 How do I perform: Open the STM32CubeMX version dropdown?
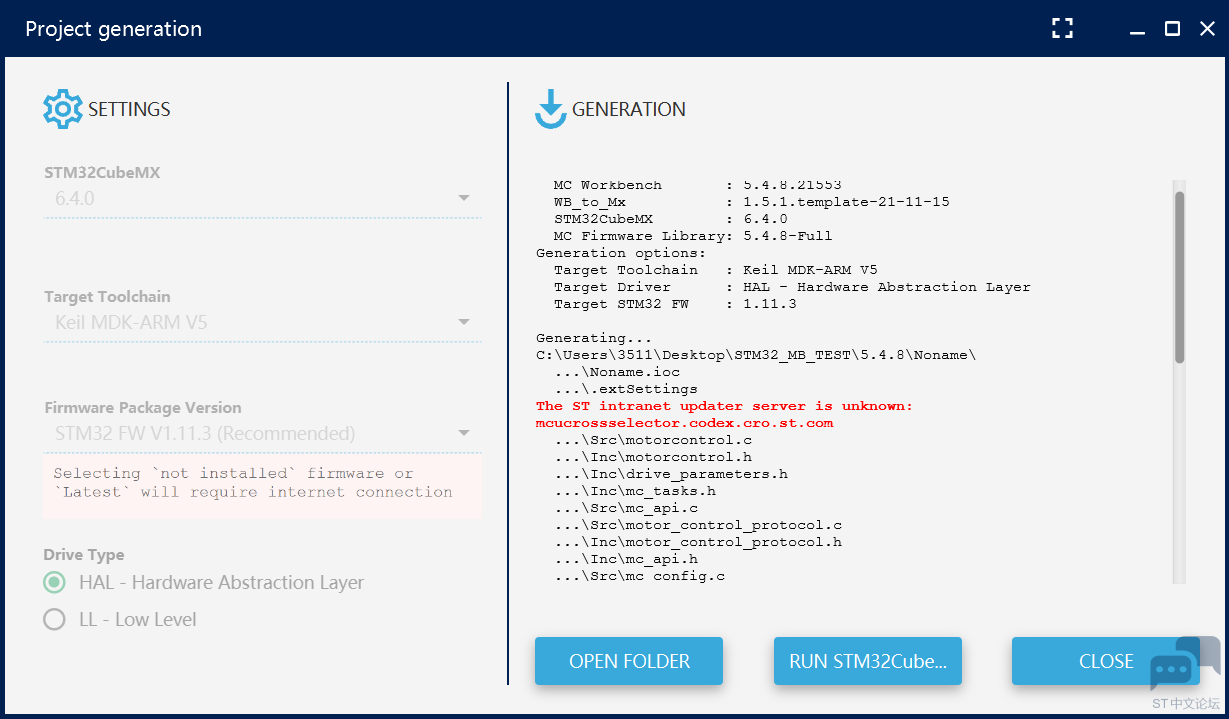coord(262,199)
